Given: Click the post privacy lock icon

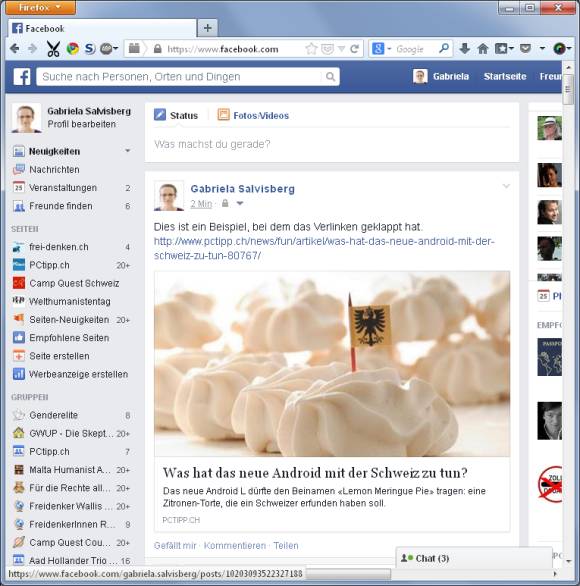Looking at the screenshot, I should click(225, 203).
